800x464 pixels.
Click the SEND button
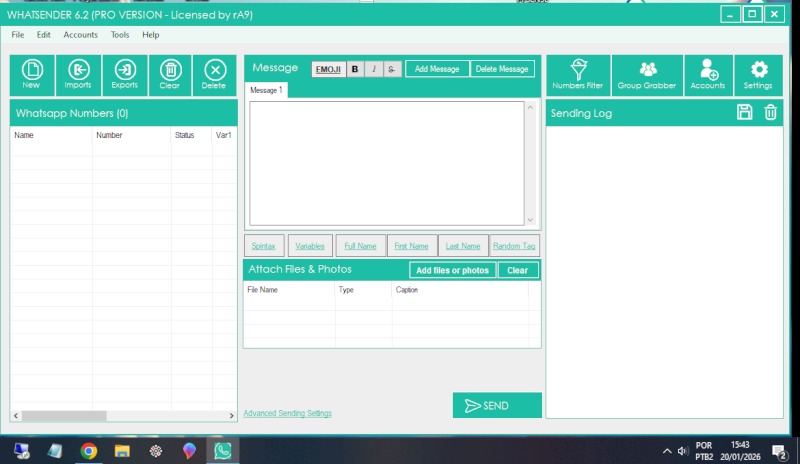497,405
